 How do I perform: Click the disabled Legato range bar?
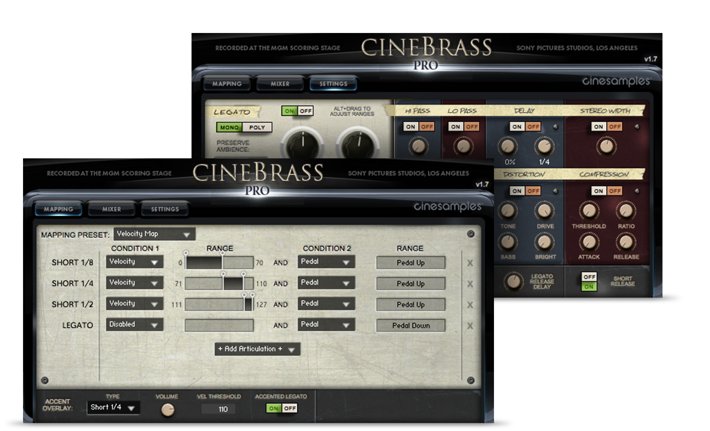pyautogui.click(x=219, y=326)
